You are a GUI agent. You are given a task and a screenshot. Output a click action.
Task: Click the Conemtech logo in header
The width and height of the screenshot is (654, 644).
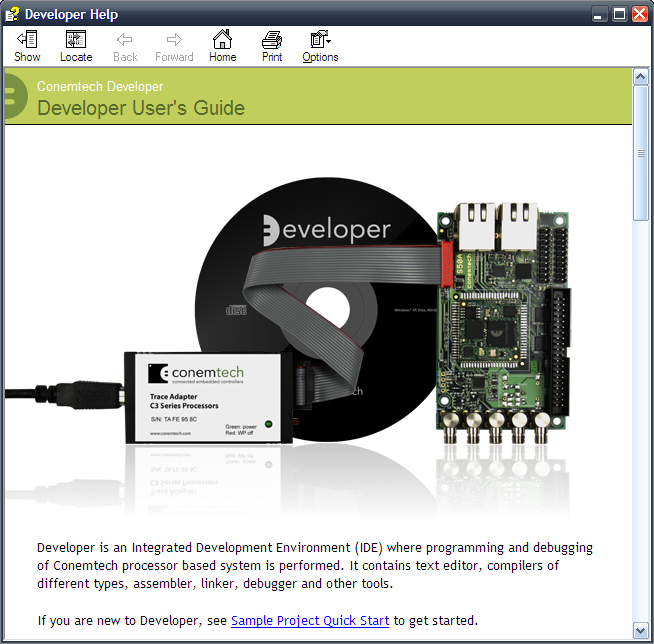point(16,96)
